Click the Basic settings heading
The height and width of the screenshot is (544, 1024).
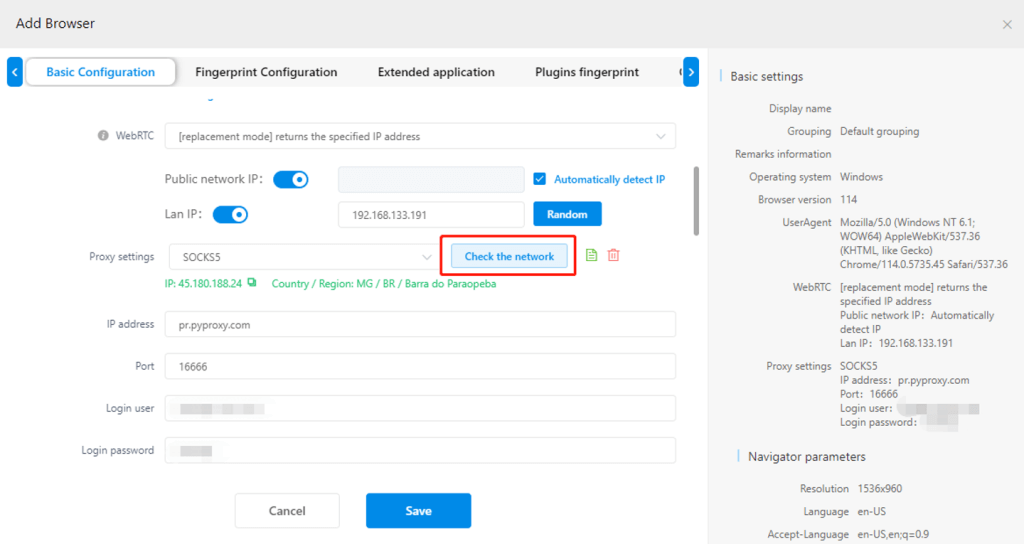767,76
